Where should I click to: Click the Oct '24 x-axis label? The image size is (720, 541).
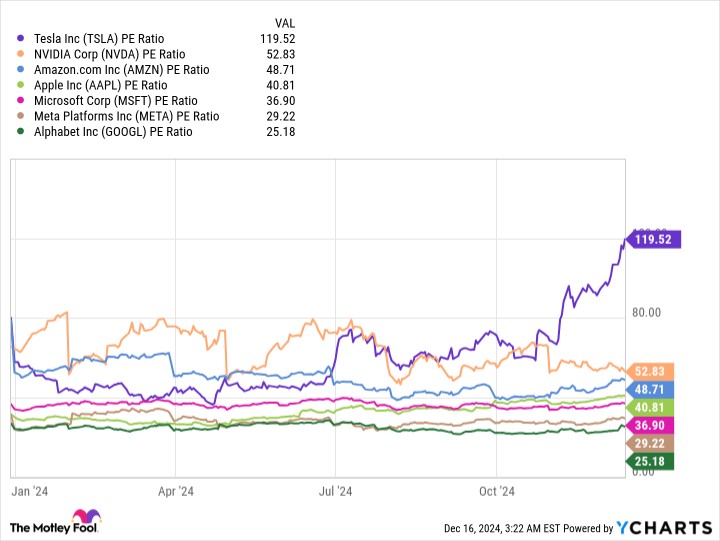pos(496,491)
